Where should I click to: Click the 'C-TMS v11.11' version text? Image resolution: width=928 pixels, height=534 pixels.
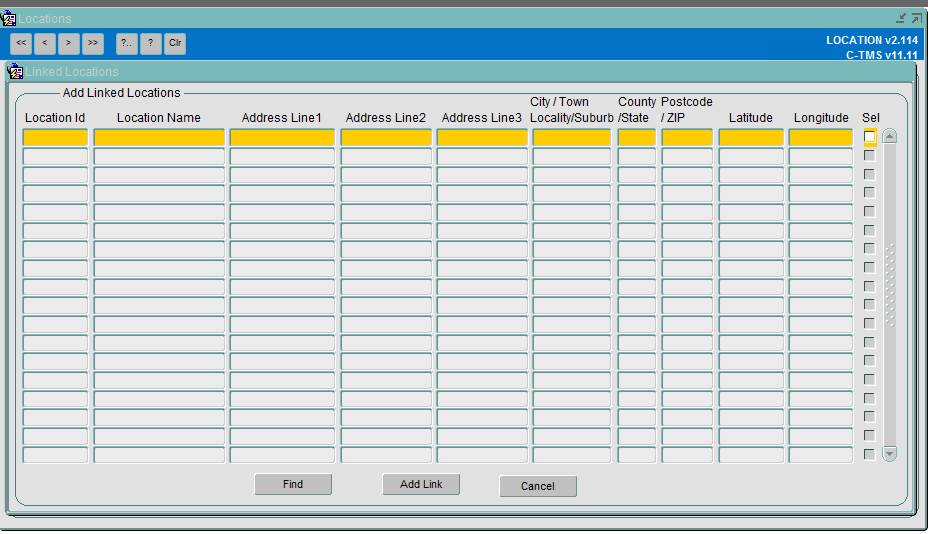tap(882, 55)
